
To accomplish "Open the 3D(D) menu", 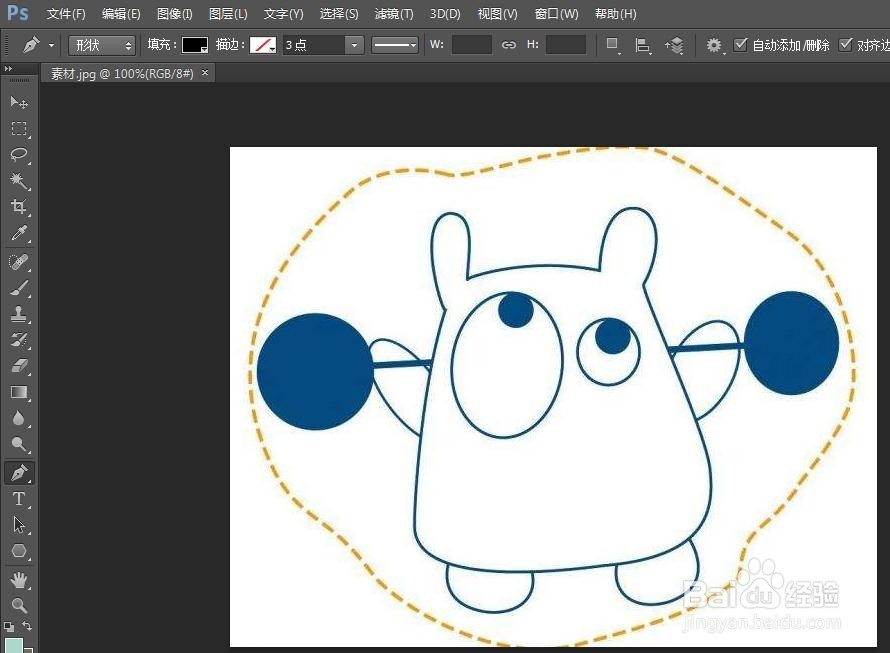I will click(x=445, y=14).
